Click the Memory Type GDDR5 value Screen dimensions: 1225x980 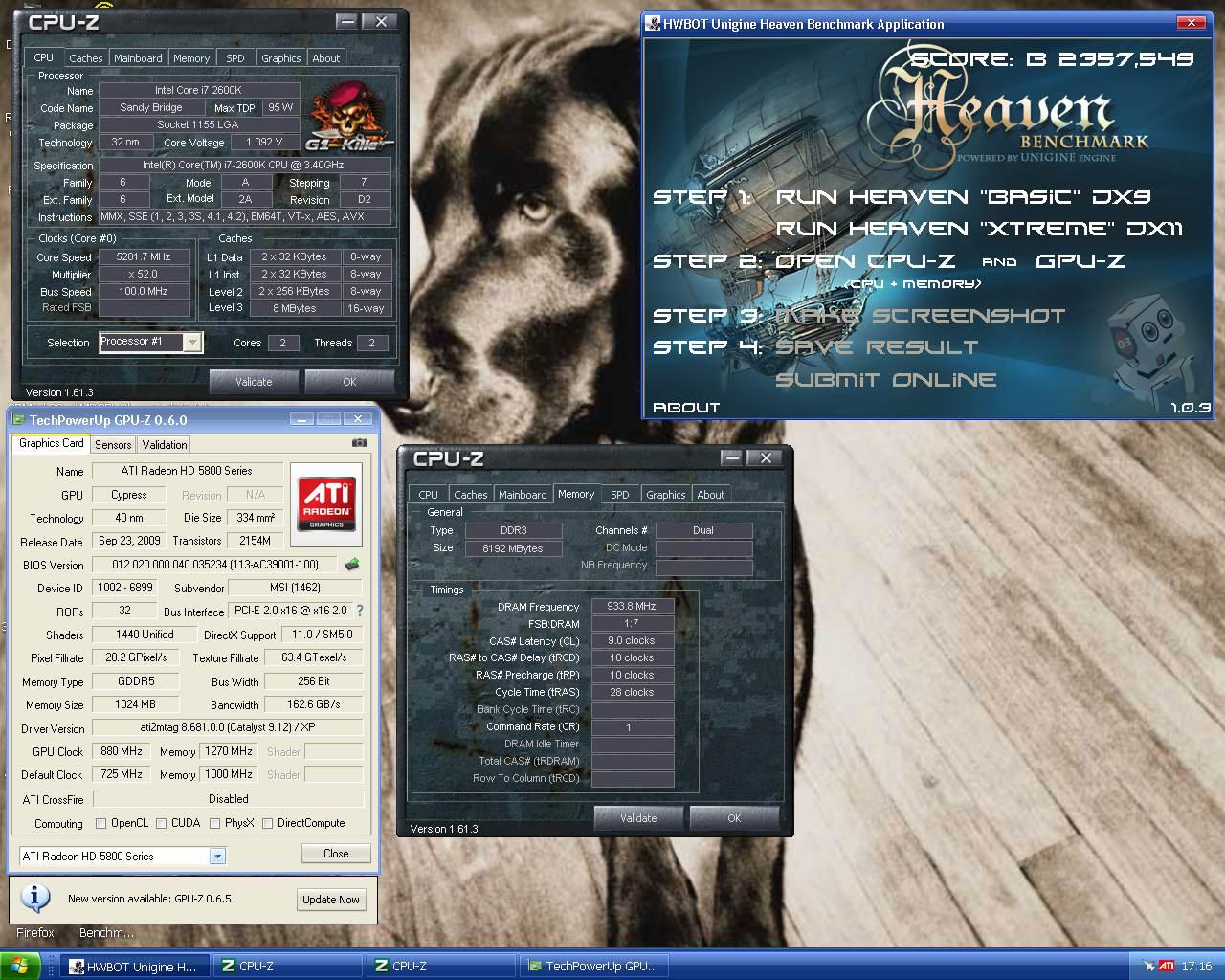point(135,681)
